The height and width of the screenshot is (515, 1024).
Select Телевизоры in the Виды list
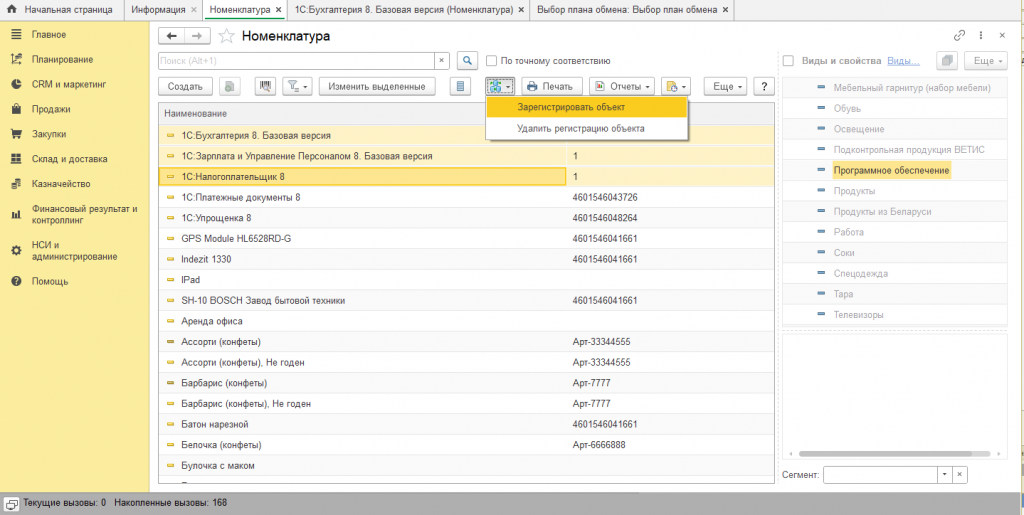click(859, 315)
